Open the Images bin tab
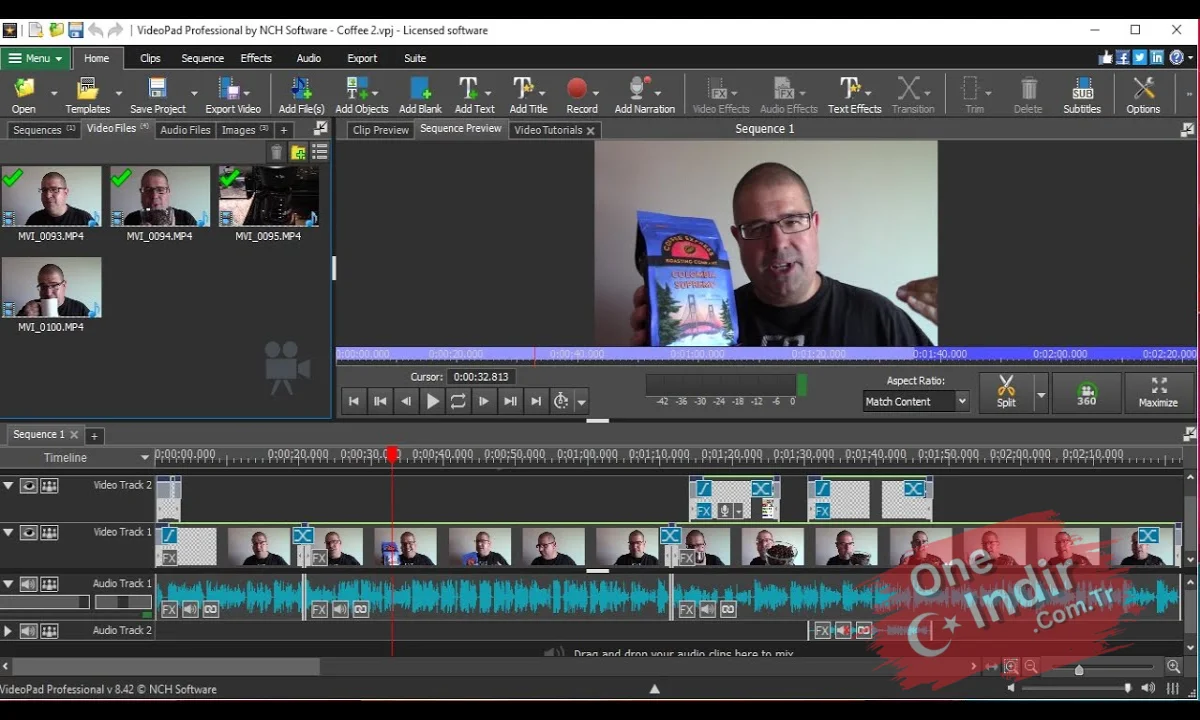Screen dimensions: 1200x720 click(x=244, y=130)
